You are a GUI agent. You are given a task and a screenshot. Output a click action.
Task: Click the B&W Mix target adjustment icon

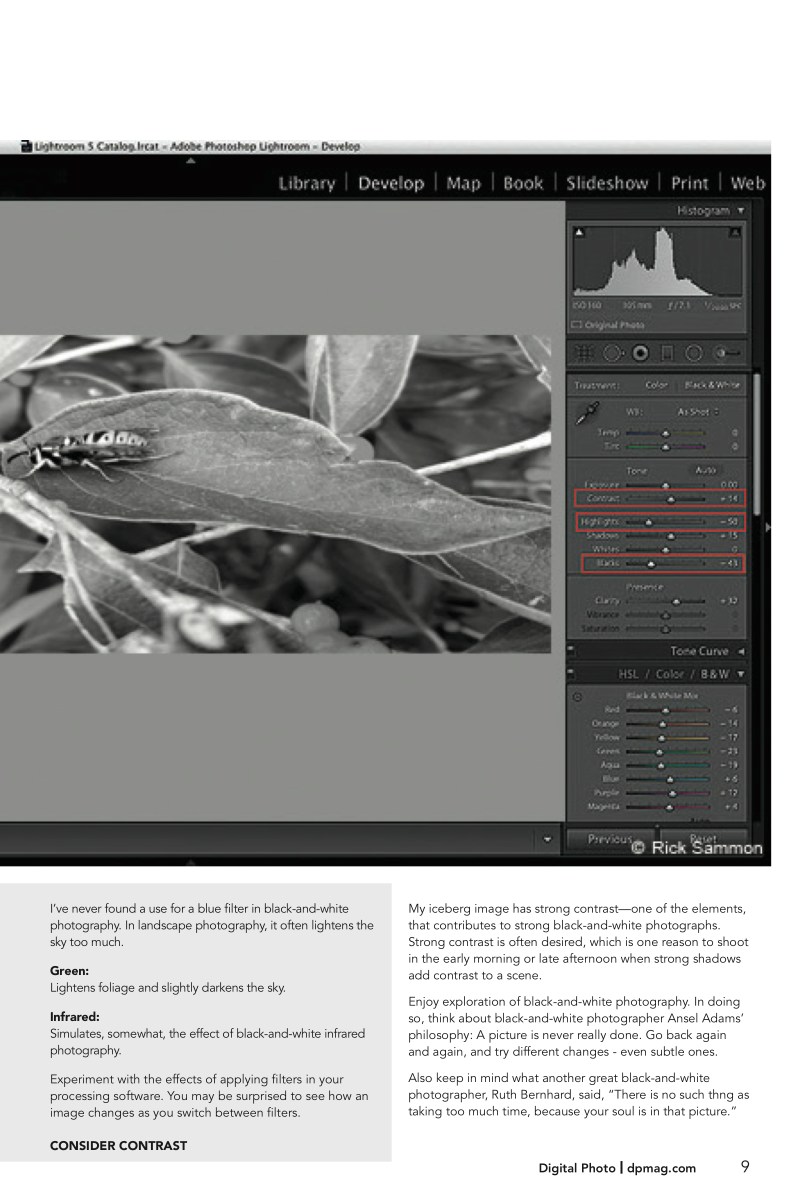coord(578,696)
